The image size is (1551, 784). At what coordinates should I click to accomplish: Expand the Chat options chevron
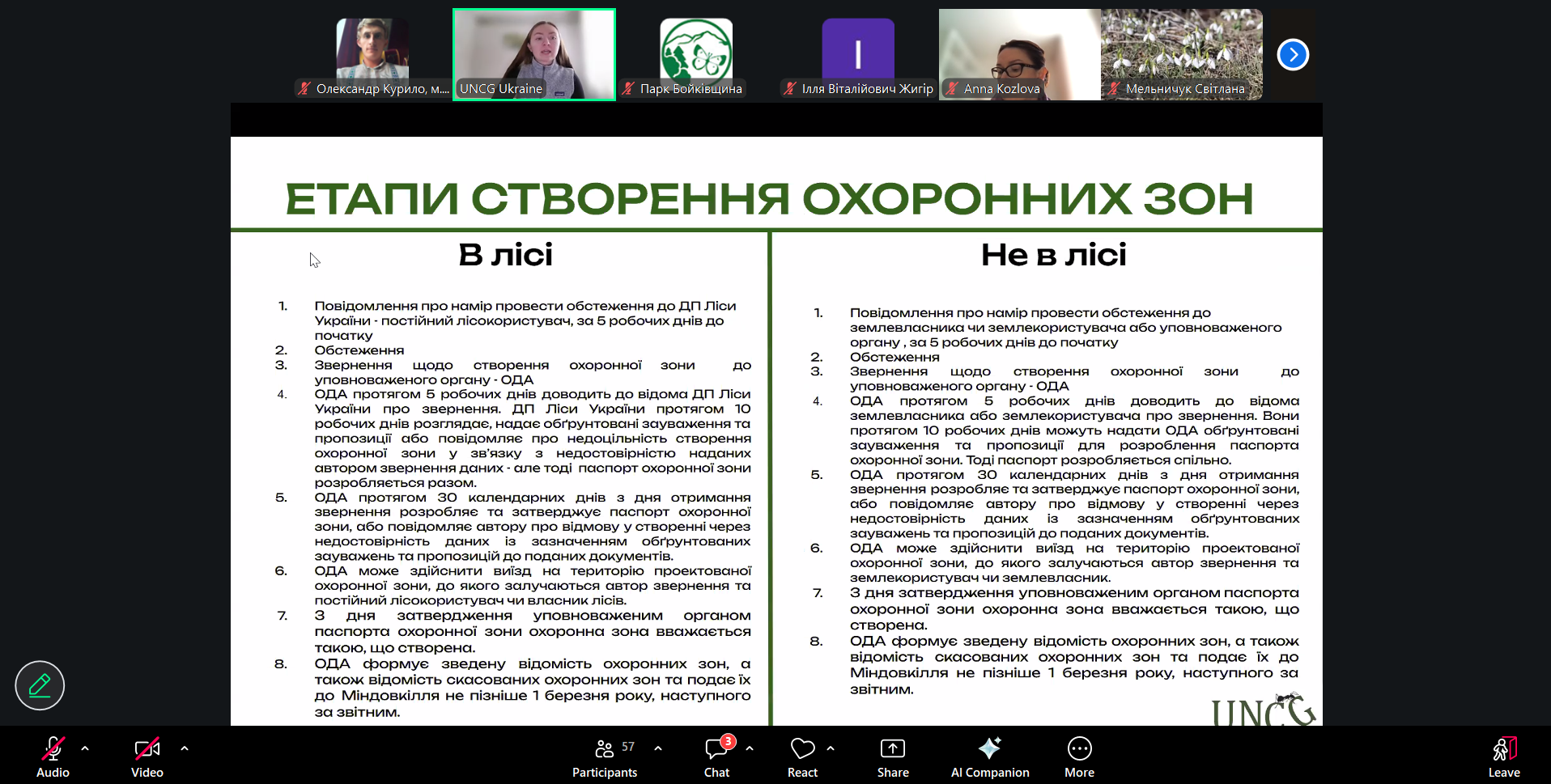click(x=750, y=748)
